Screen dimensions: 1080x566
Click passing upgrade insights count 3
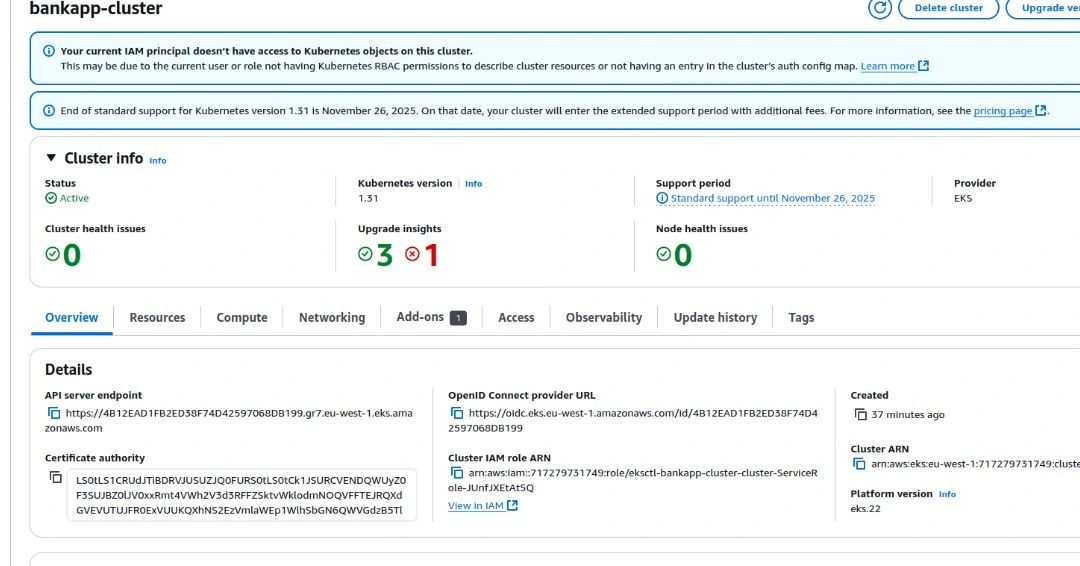(384, 255)
